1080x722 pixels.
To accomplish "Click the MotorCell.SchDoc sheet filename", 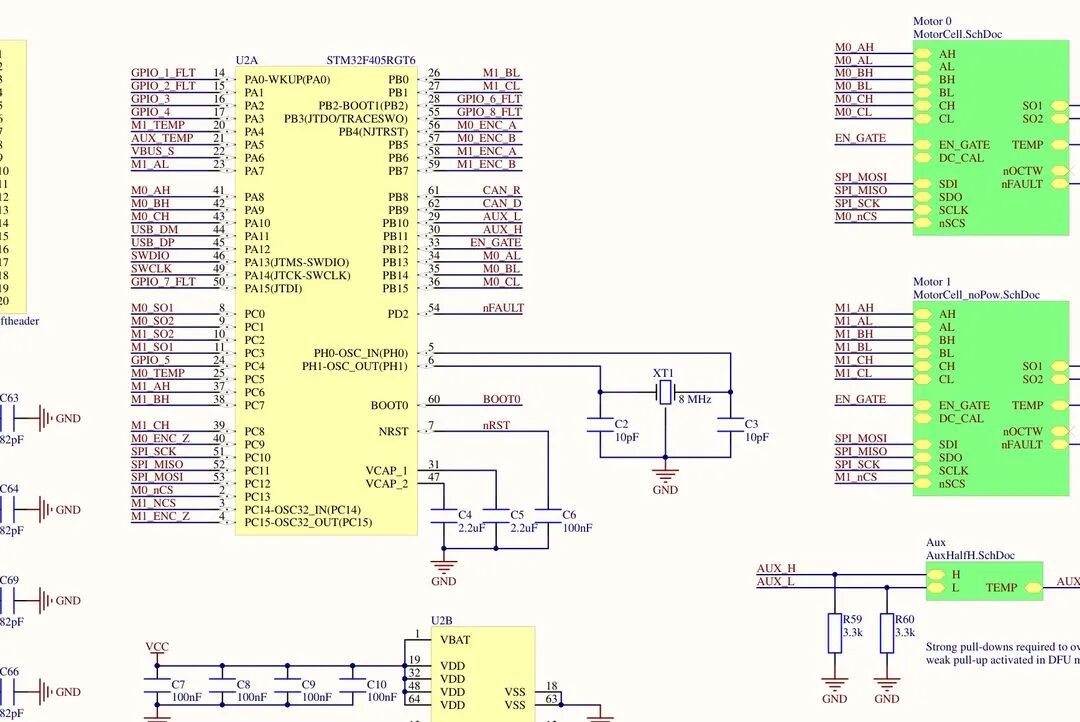I will click(957, 34).
